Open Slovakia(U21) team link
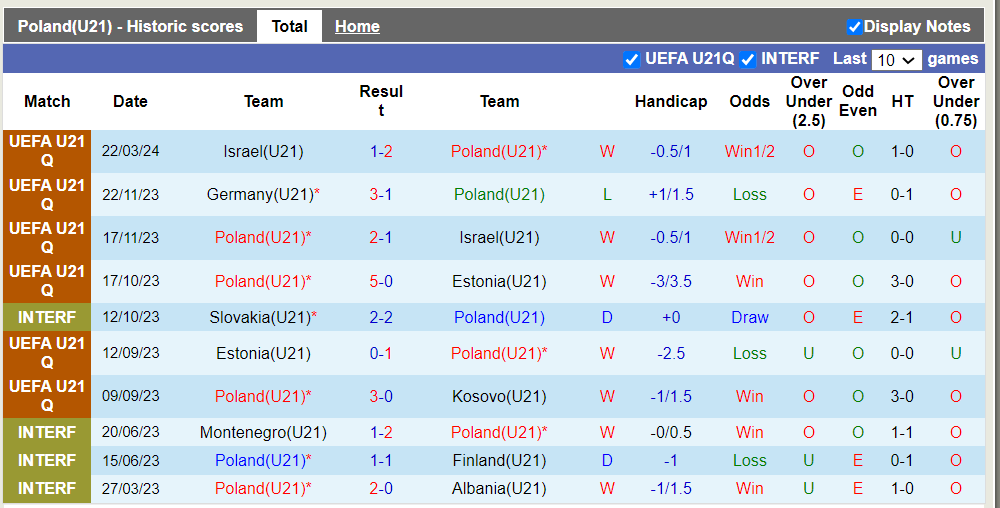 point(259,317)
